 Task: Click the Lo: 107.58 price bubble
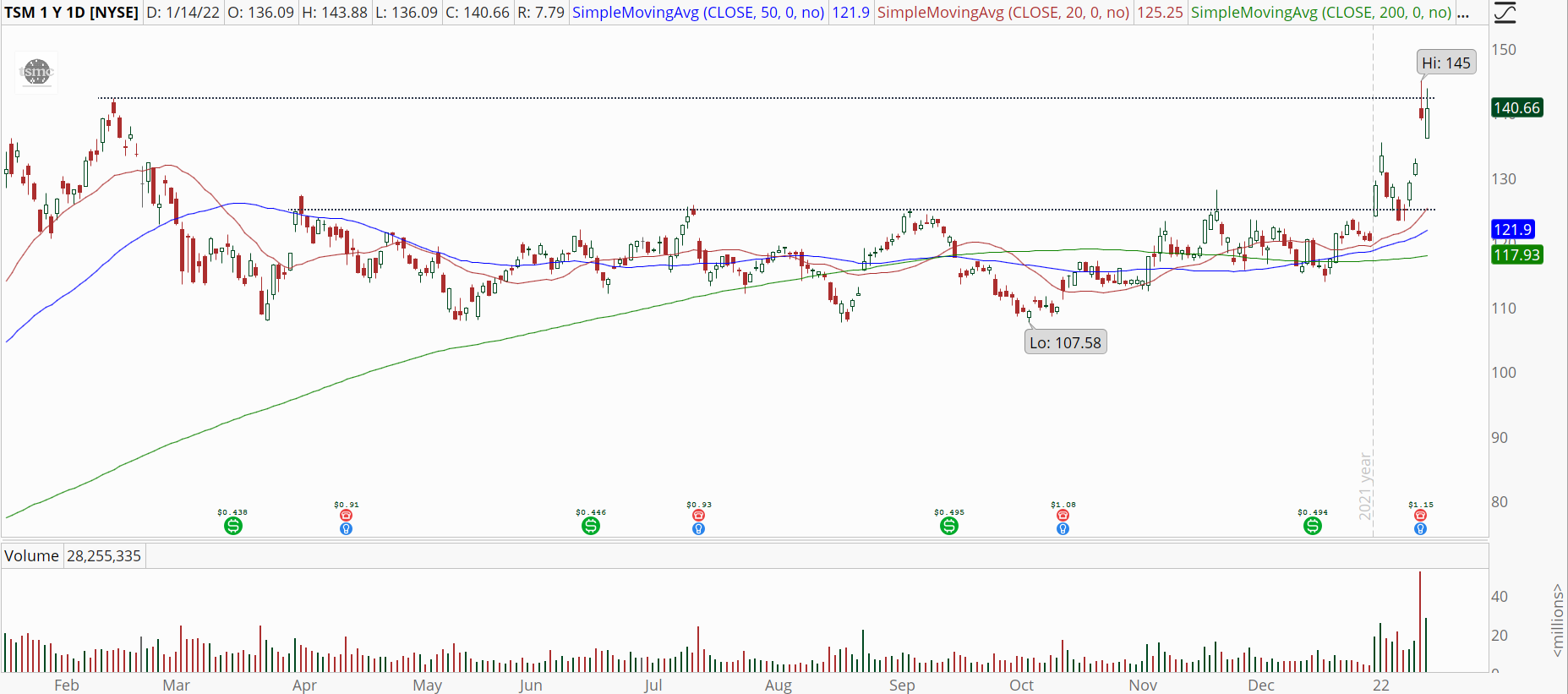1065,342
